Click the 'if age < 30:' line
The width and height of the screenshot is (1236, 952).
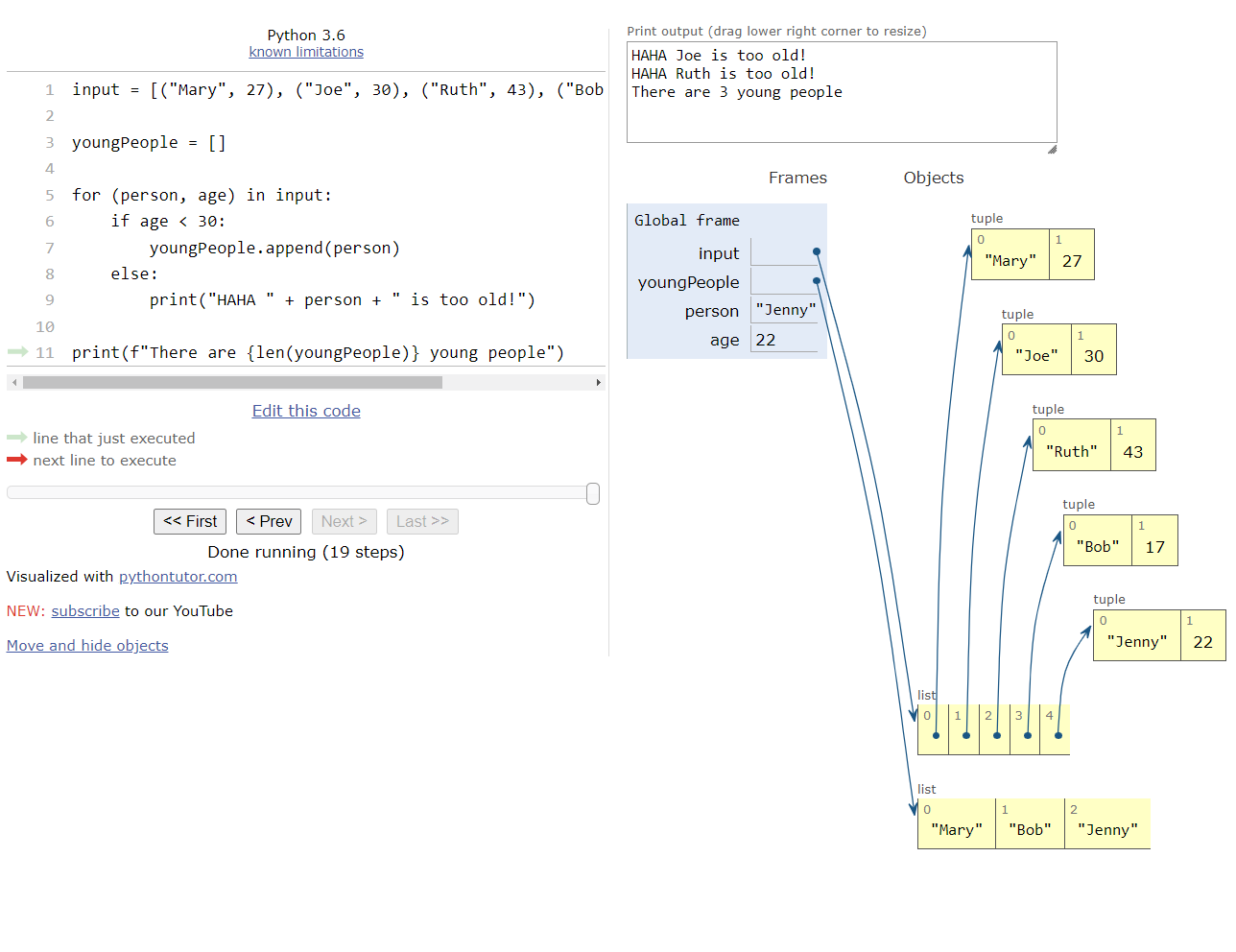click(x=168, y=222)
